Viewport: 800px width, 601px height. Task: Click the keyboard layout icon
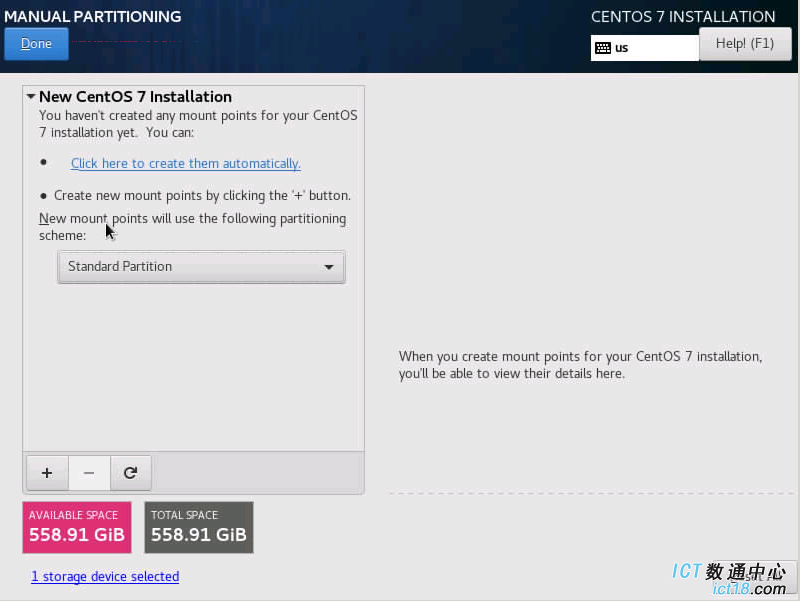pyautogui.click(x=603, y=48)
